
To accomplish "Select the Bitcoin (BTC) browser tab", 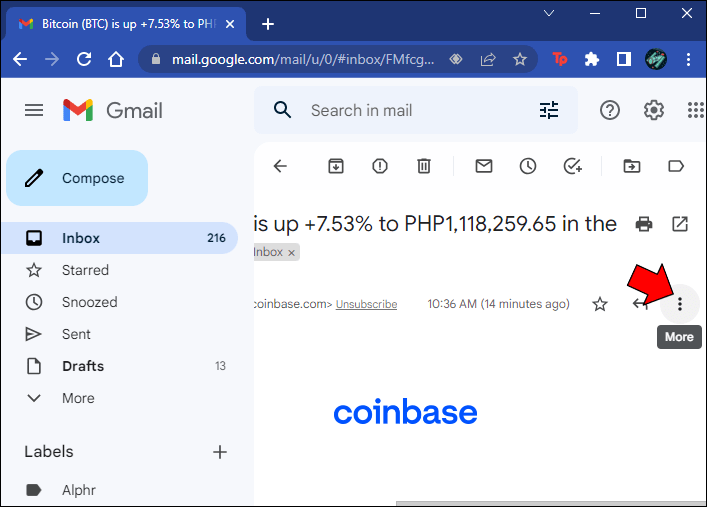I will click(x=126, y=24).
